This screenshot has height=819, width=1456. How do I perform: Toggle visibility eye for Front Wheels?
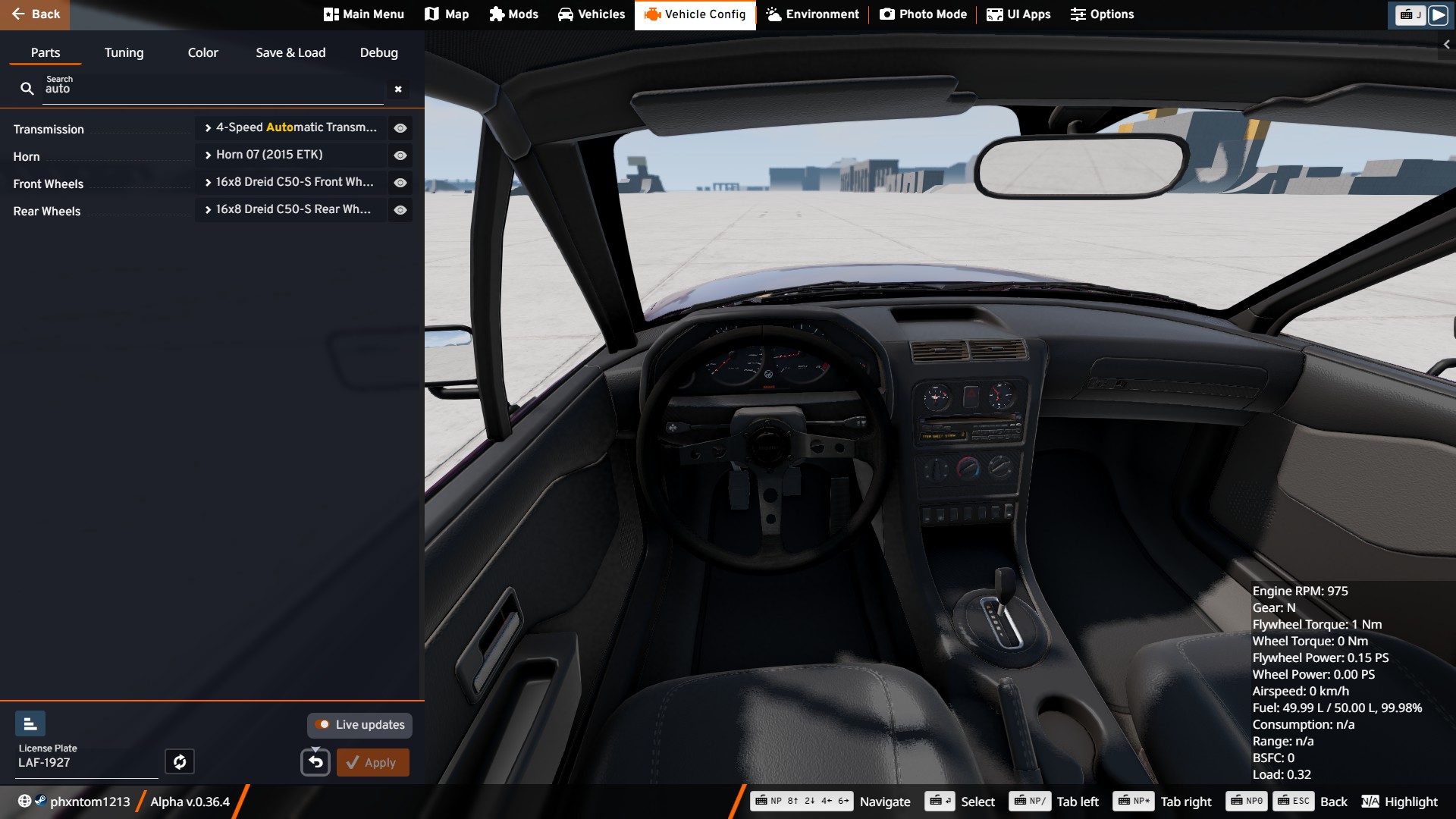tap(400, 183)
